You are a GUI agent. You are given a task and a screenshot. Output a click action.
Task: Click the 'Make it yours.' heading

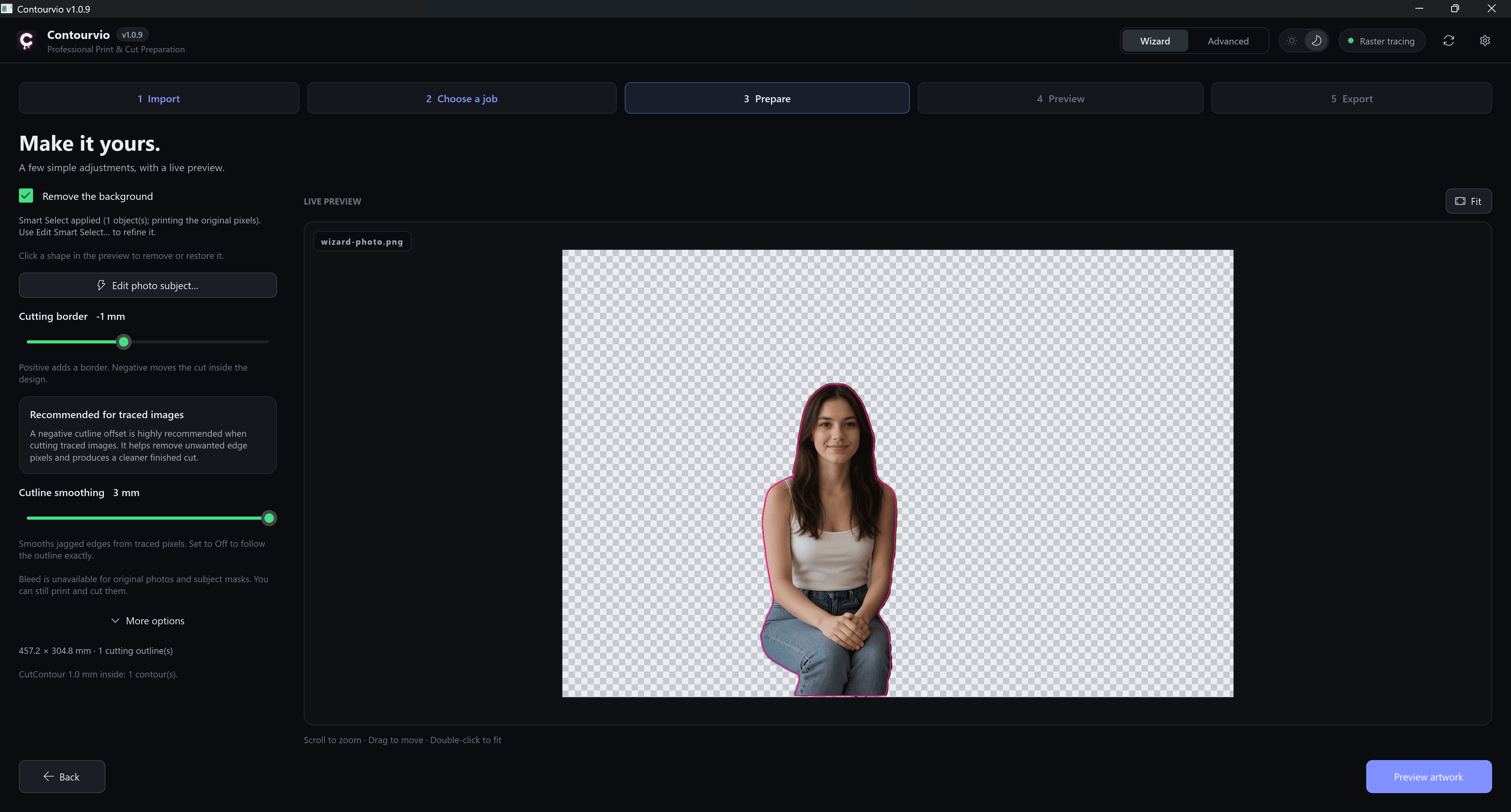[x=90, y=144]
